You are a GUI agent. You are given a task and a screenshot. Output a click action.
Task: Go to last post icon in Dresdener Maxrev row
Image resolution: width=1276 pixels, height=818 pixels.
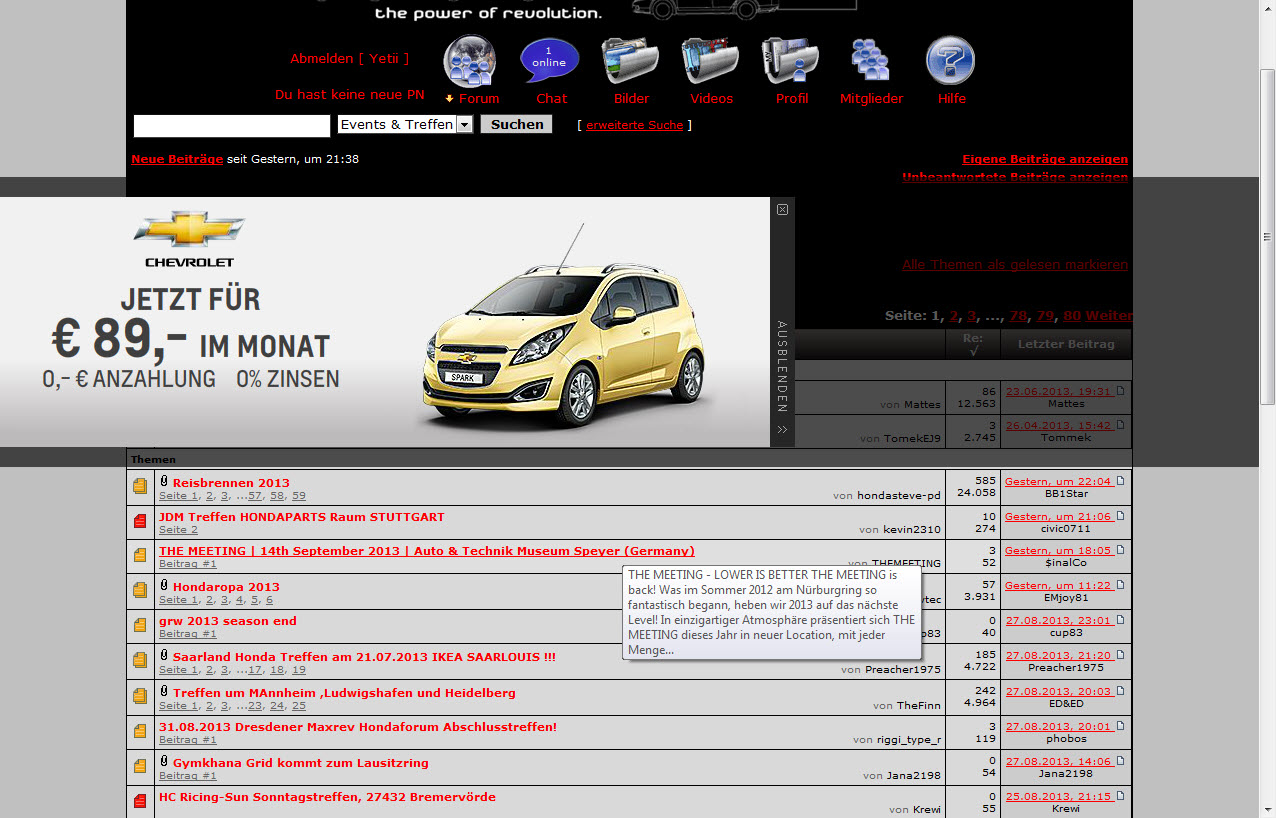[1121, 726]
